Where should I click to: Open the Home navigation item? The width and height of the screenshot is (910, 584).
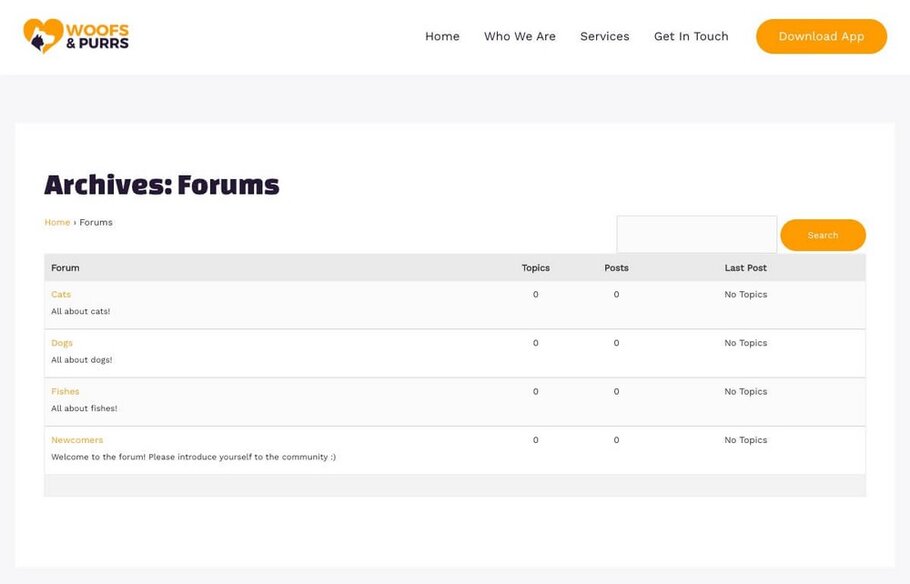click(x=441, y=36)
